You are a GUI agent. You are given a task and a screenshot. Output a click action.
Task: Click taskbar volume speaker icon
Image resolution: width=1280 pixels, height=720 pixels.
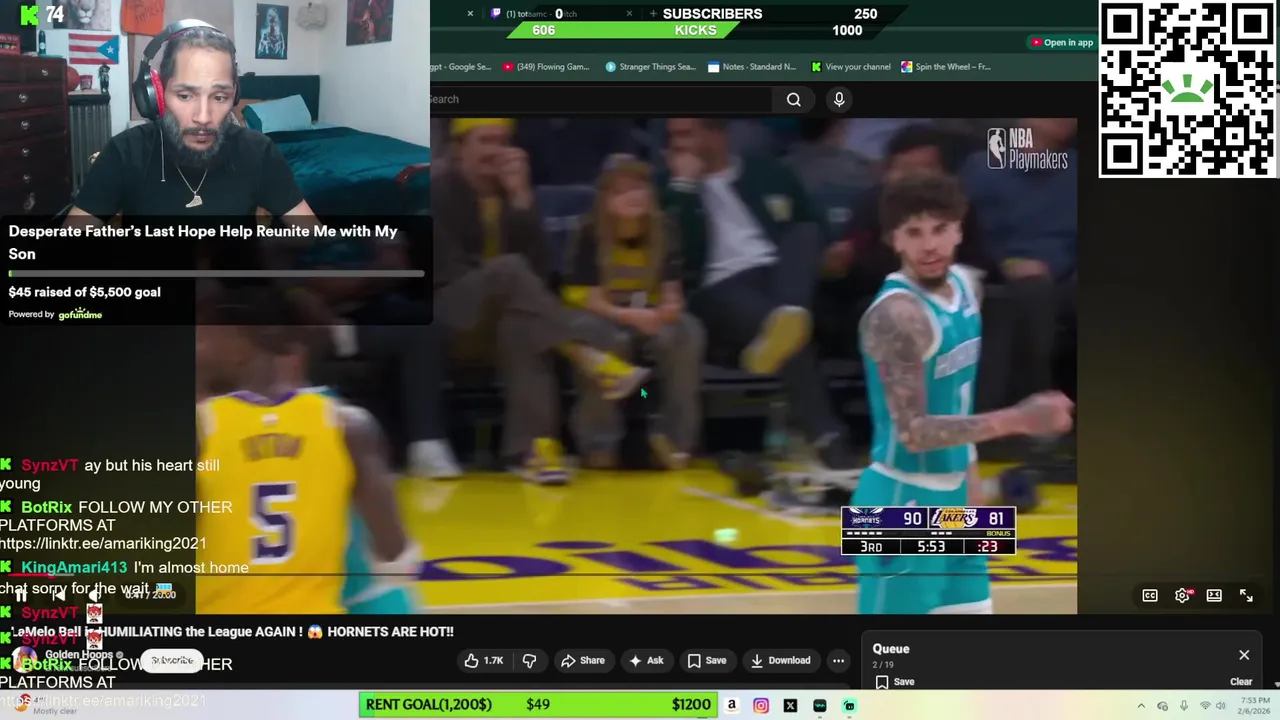[1220, 706]
